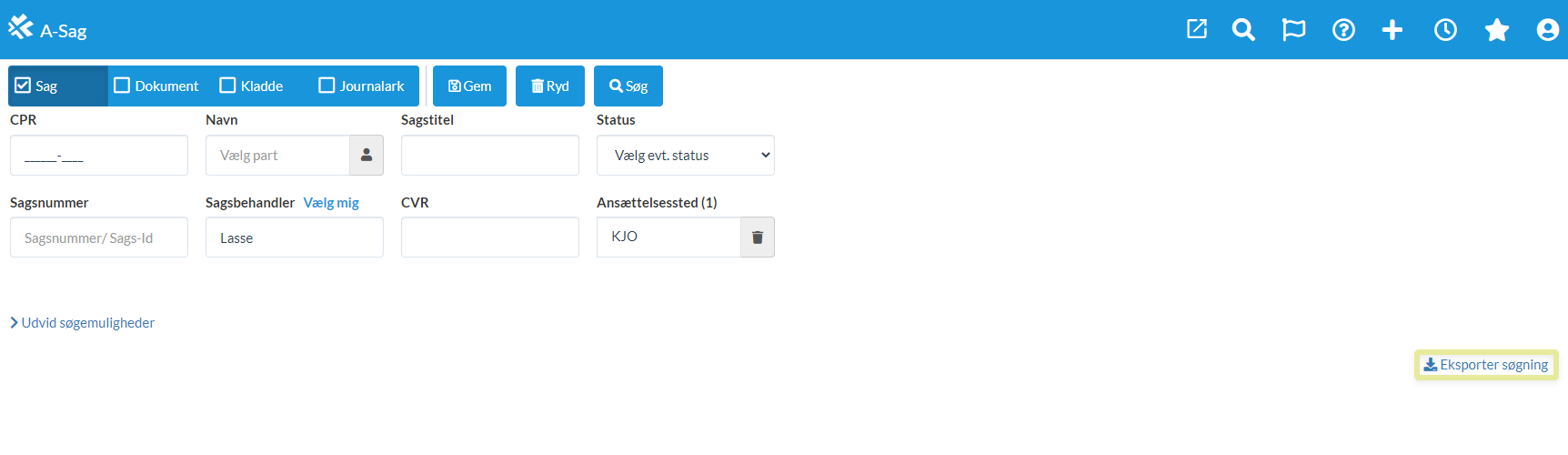
Task: Uncheck the Sag checkbox
Action: click(24, 86)
